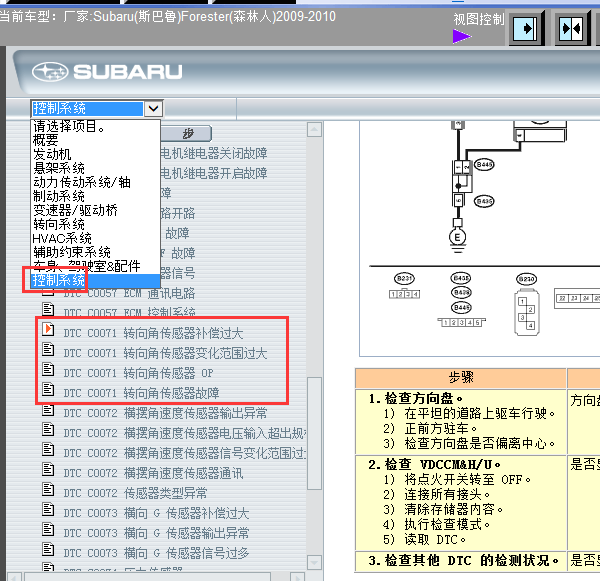Screen dimensions: 600x581
Task: Click the vertical scrollbar thumb of list
Action: point(314,433)
